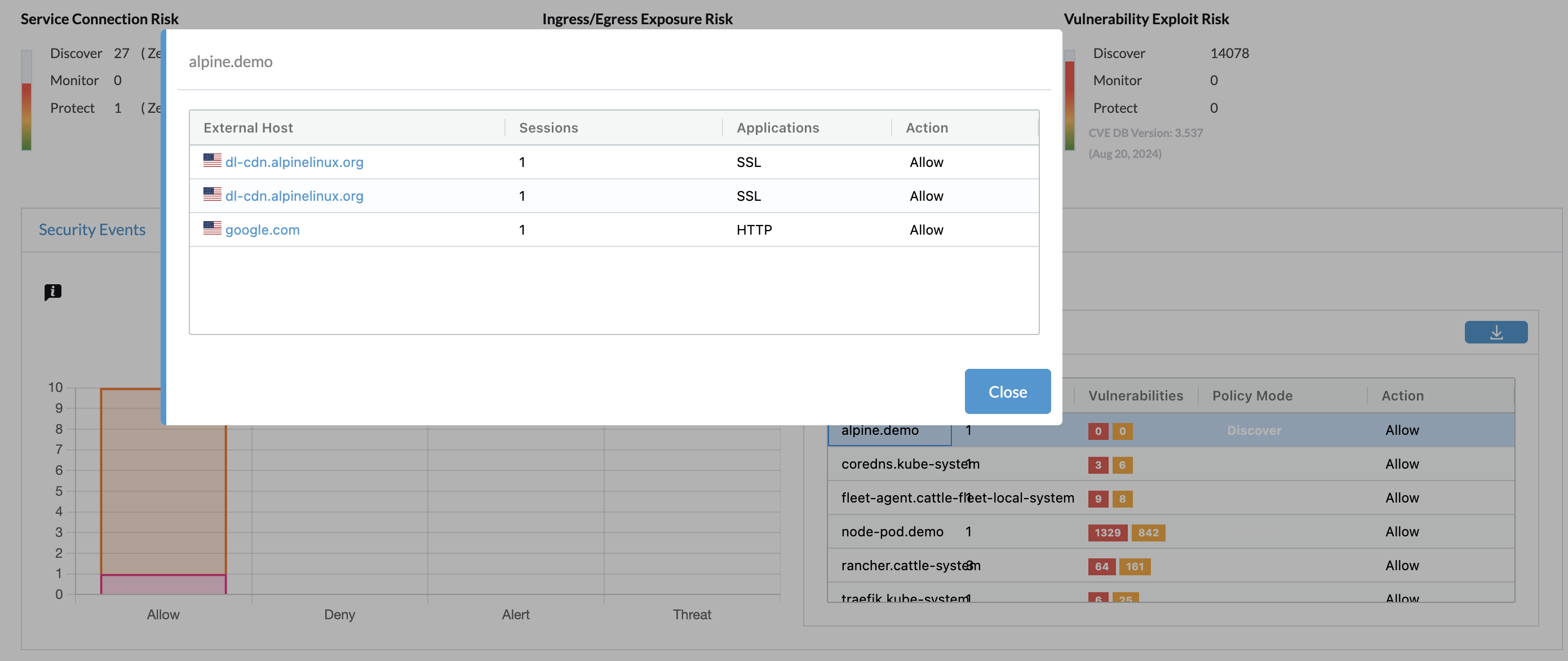Click US flag icon in second row
This screenshot has width=1568, height=661.
(212, 195)
